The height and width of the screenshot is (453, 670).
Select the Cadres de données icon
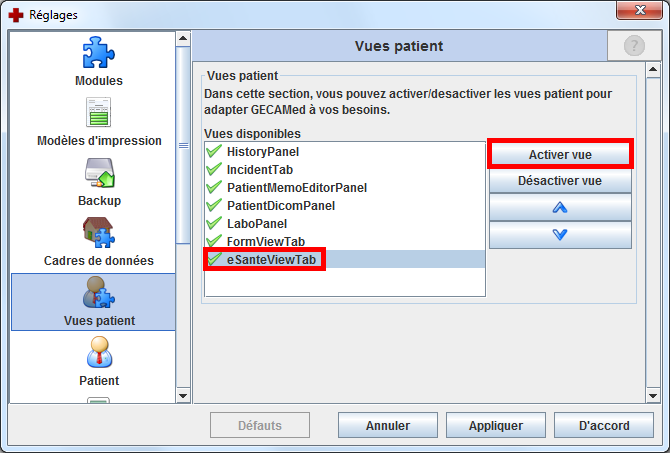[99, 233]
